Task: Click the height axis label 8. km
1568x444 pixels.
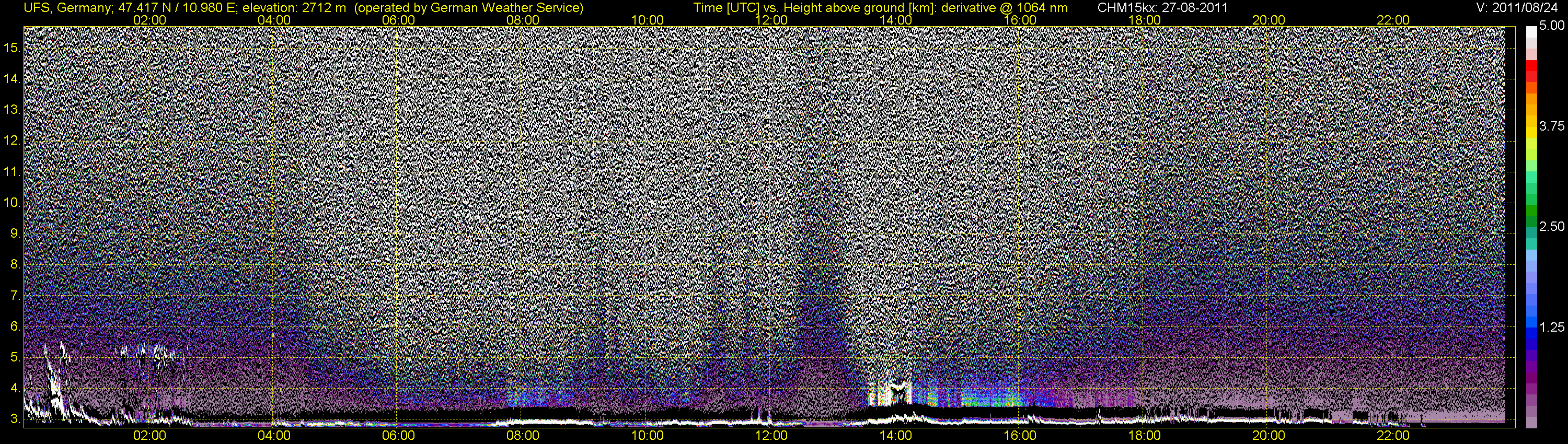Action: (x=15, y=265)
